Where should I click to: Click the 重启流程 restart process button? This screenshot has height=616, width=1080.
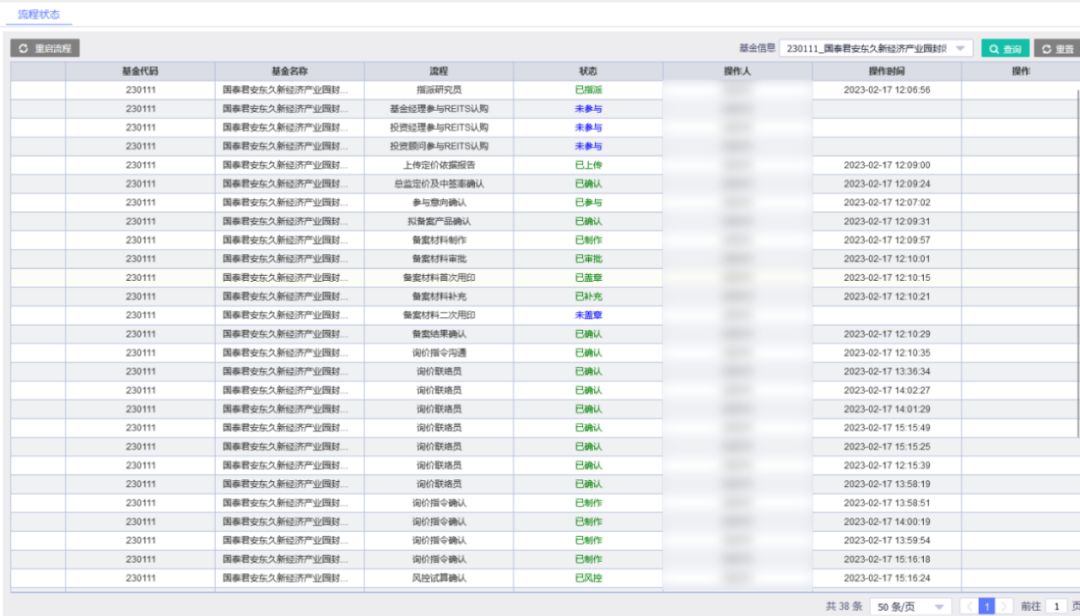click(x=45, y=48)
